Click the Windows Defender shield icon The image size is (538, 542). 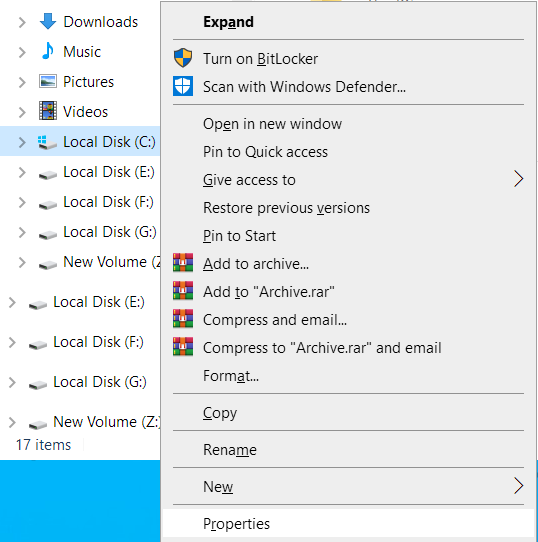(x=183, y=86)
